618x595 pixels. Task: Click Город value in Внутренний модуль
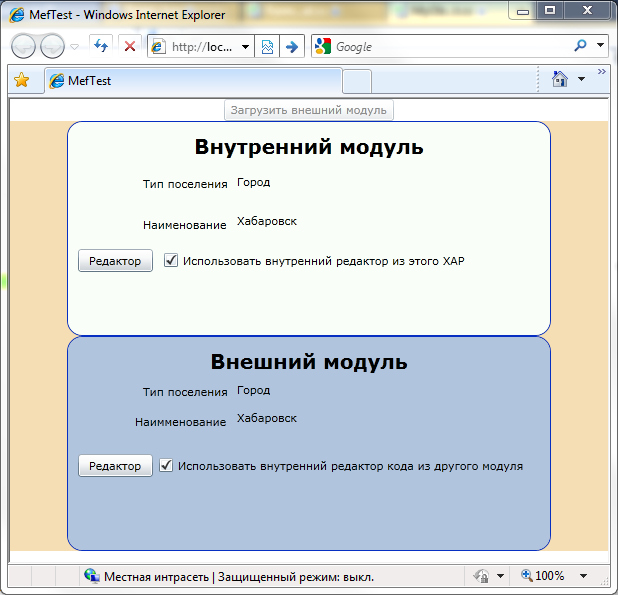click(x=253, y=182)
